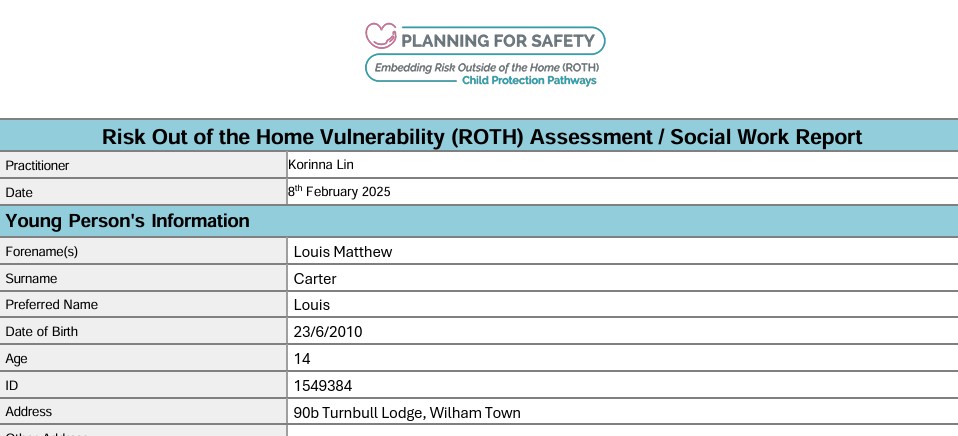Click the Address row label
This screenshot has height=436, width=958.
coord(29,411)
